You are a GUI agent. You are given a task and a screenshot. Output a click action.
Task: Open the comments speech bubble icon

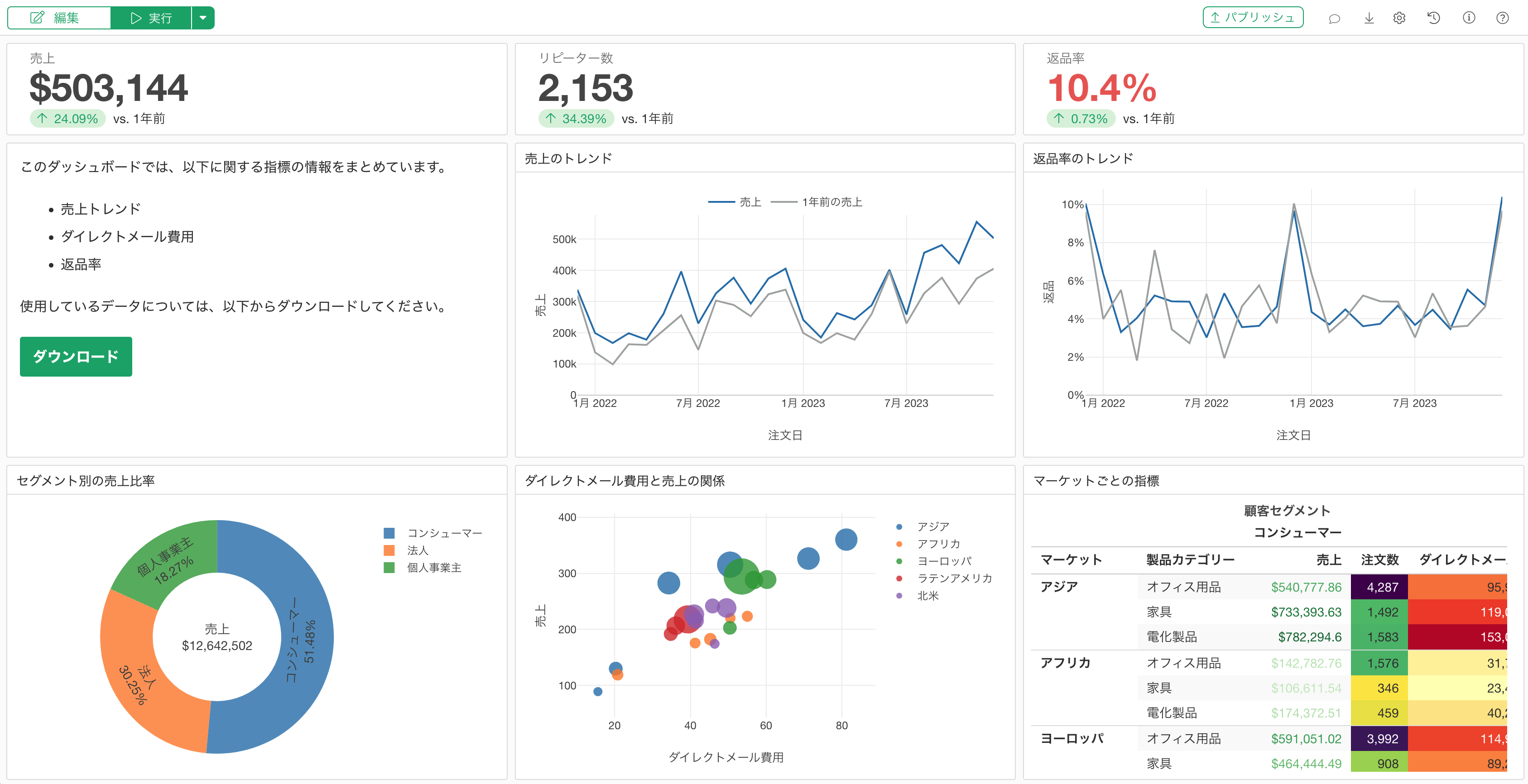pyautogui.click(x=1335, y=19)
